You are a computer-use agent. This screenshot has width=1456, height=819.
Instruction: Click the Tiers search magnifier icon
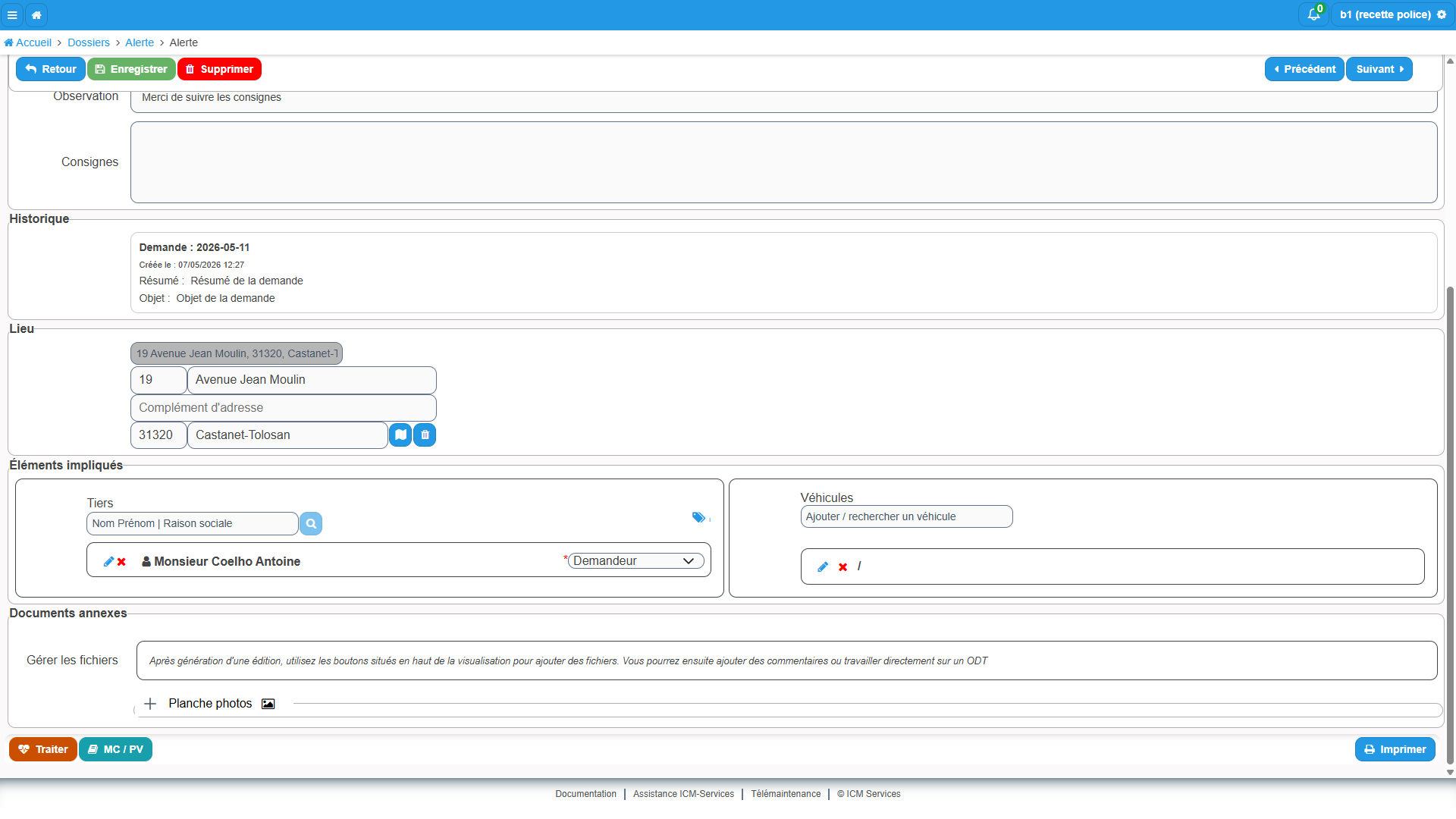tap(311, 524)
